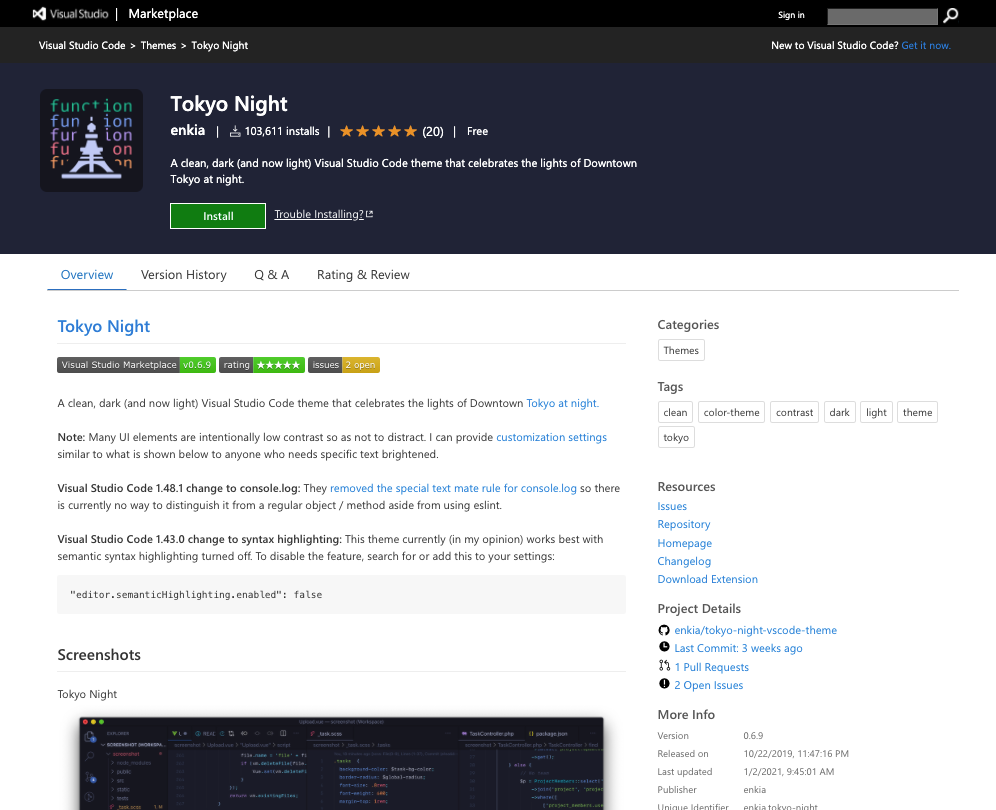Click Sign in
The height and width of the screenshot is (810, 996).
coord(791,15)
